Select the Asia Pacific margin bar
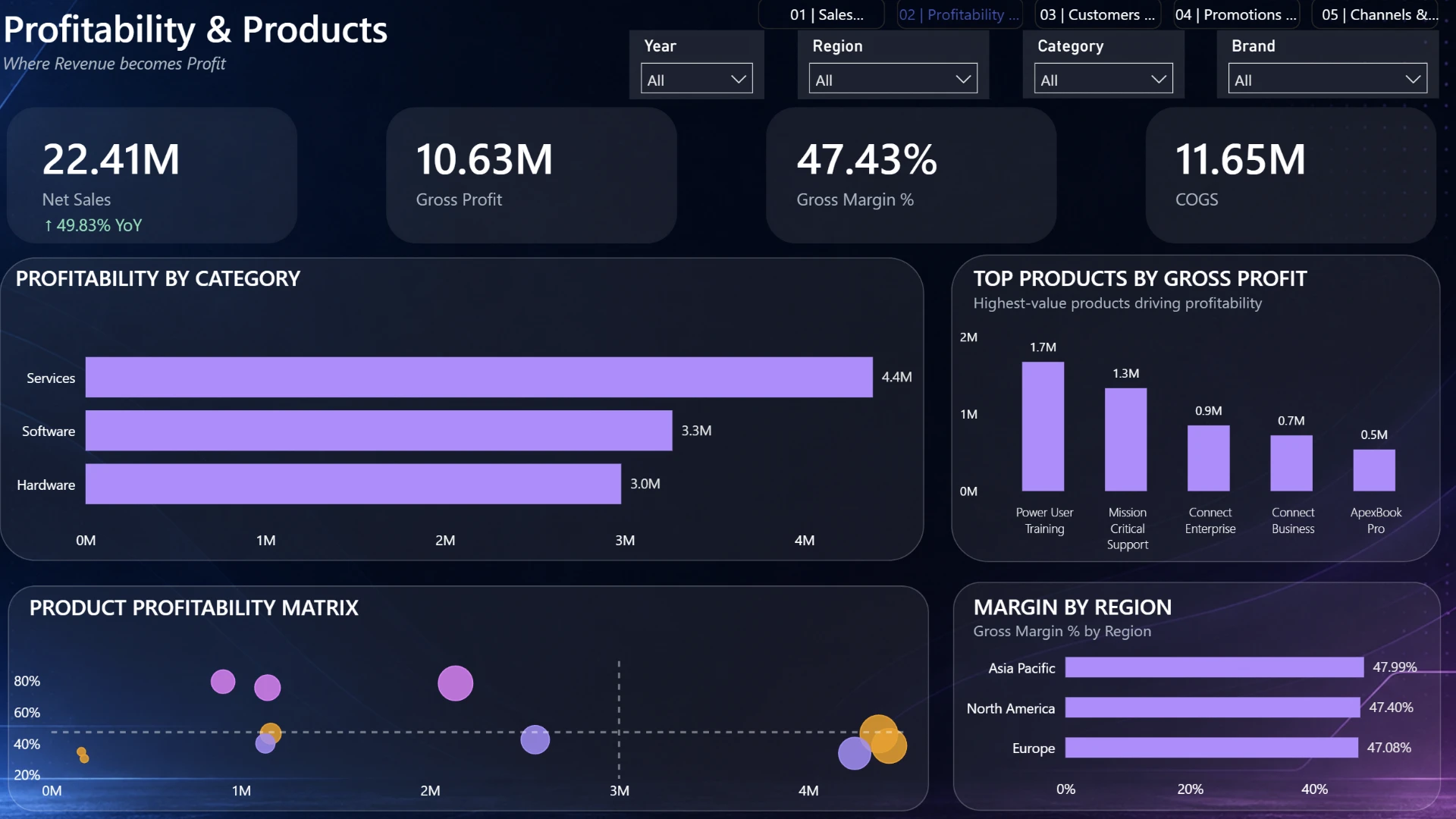The height and width of the screenshot is (819, 1456). pos(1214,667)
